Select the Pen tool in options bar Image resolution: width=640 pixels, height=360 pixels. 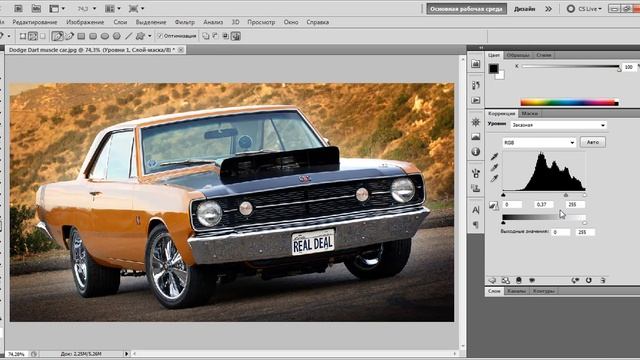tap(58, 36)
